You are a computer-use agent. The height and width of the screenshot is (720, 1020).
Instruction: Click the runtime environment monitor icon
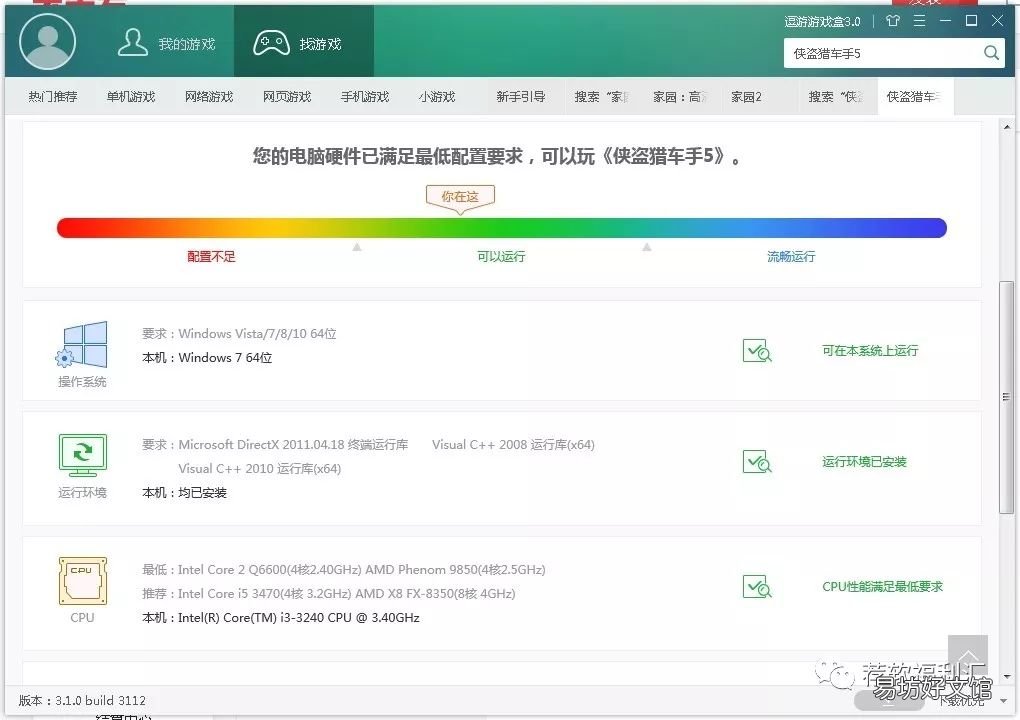[82, 456]
